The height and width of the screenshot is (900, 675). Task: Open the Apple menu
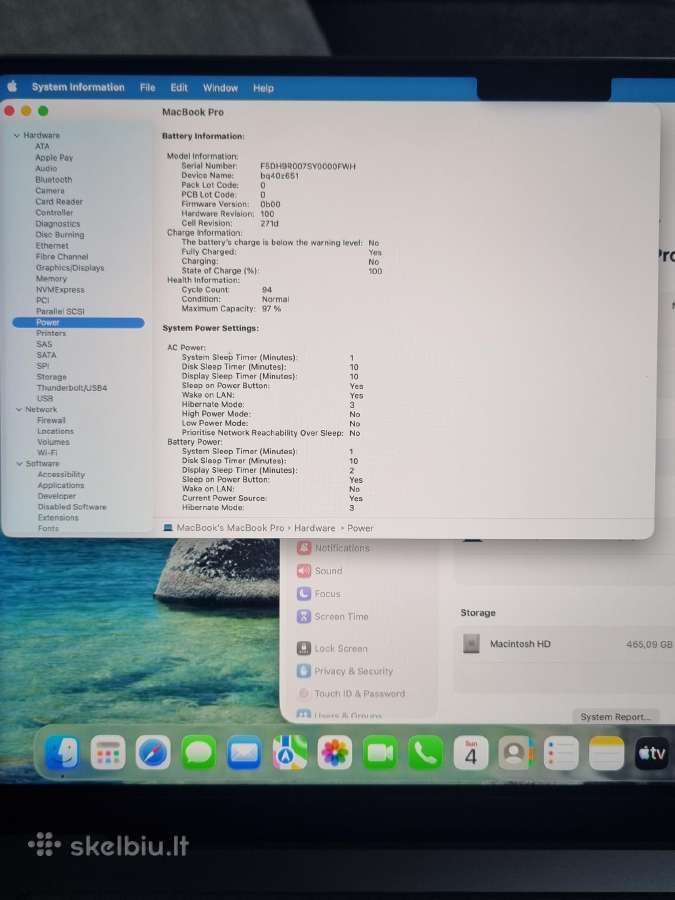(x=12, y=87)
